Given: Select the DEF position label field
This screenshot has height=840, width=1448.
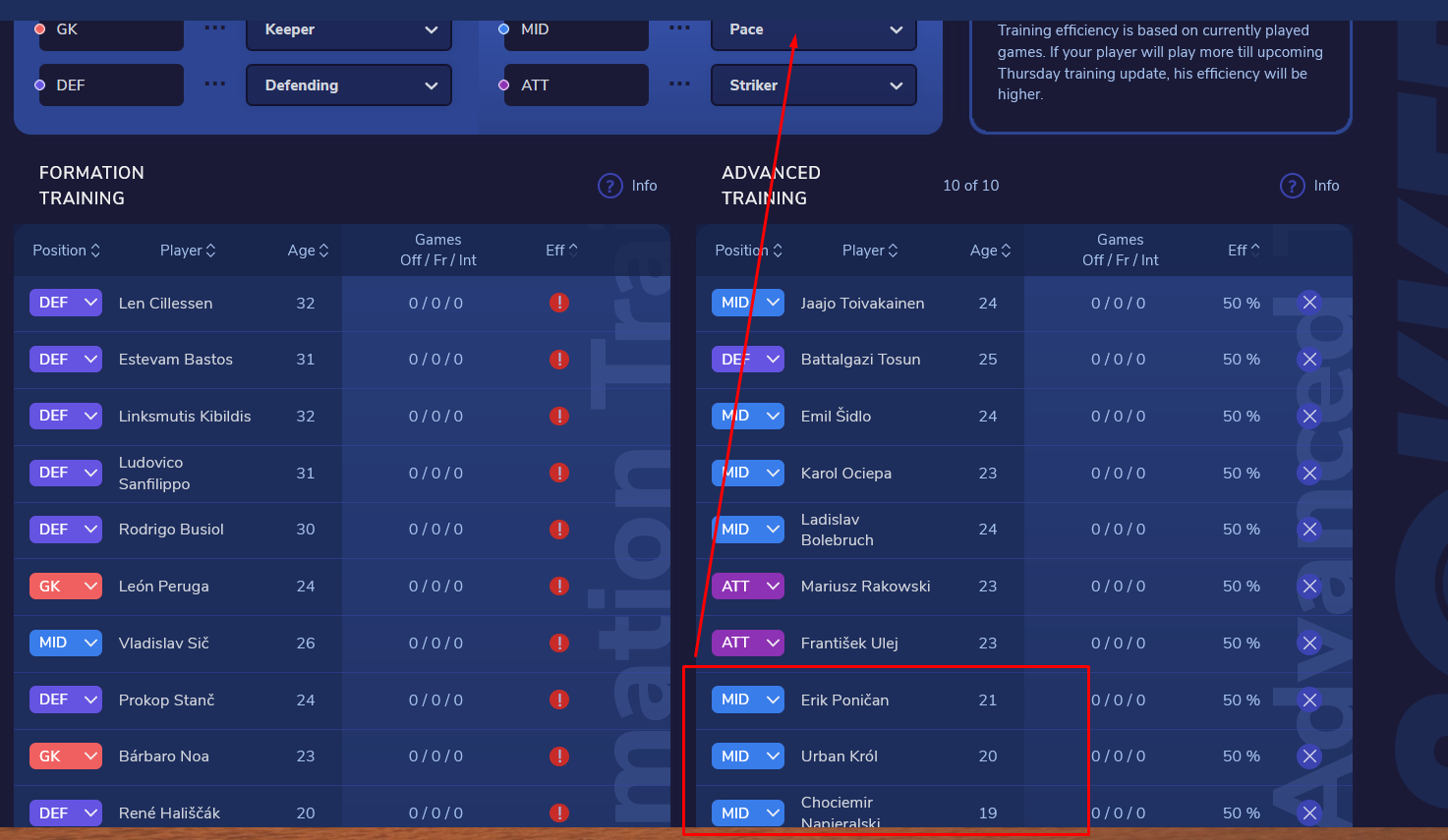Looking at the screenshot, I should (x=111, y=85).
